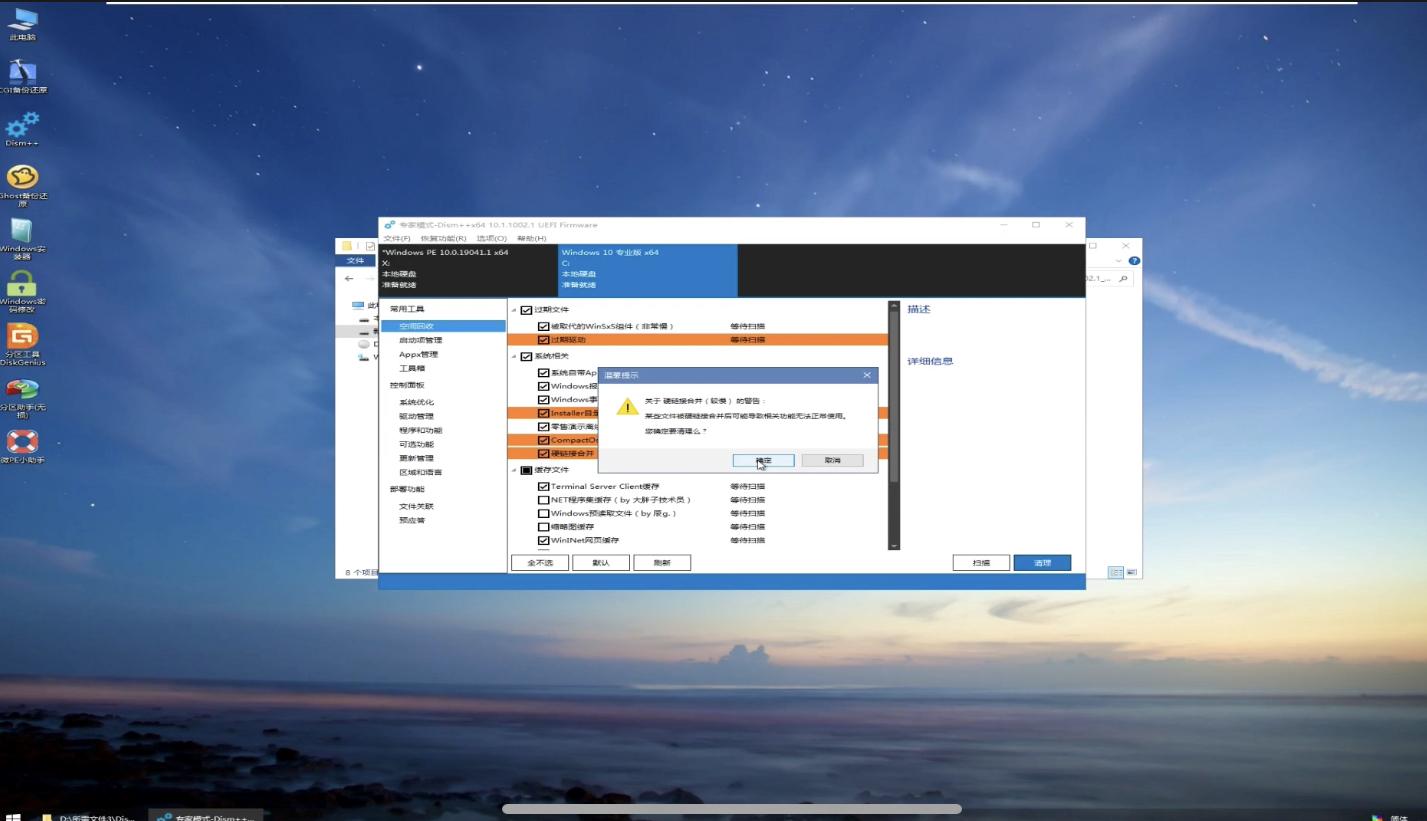Click Explorer back arrow navigation
The image size is (1427, 821).
[x=348, y=279]
